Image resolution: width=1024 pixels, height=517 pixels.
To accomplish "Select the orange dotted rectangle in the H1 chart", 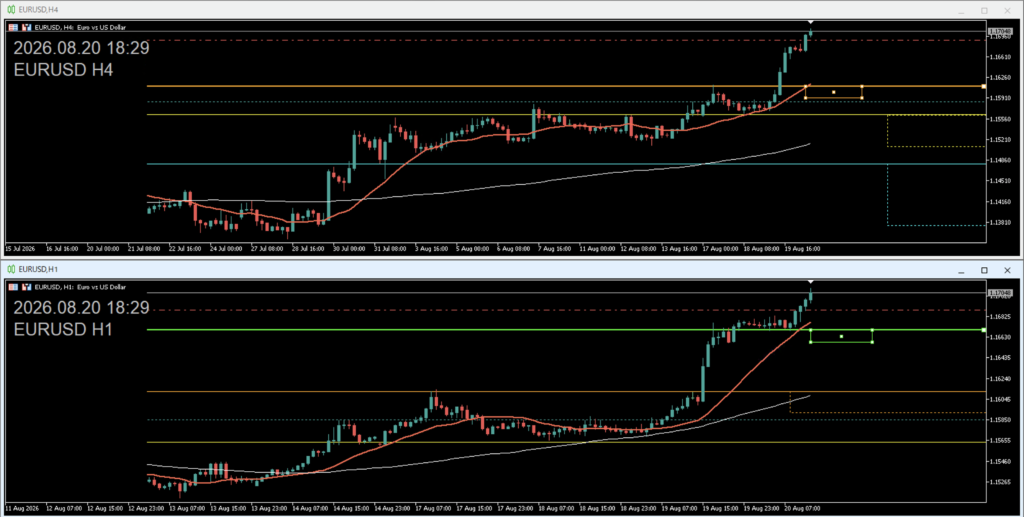I will 888,402.
